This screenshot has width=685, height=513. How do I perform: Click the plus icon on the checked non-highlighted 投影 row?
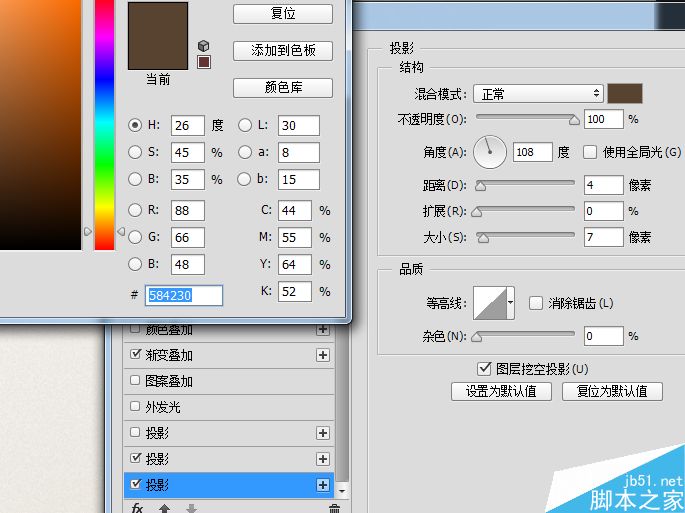(323, 459)
